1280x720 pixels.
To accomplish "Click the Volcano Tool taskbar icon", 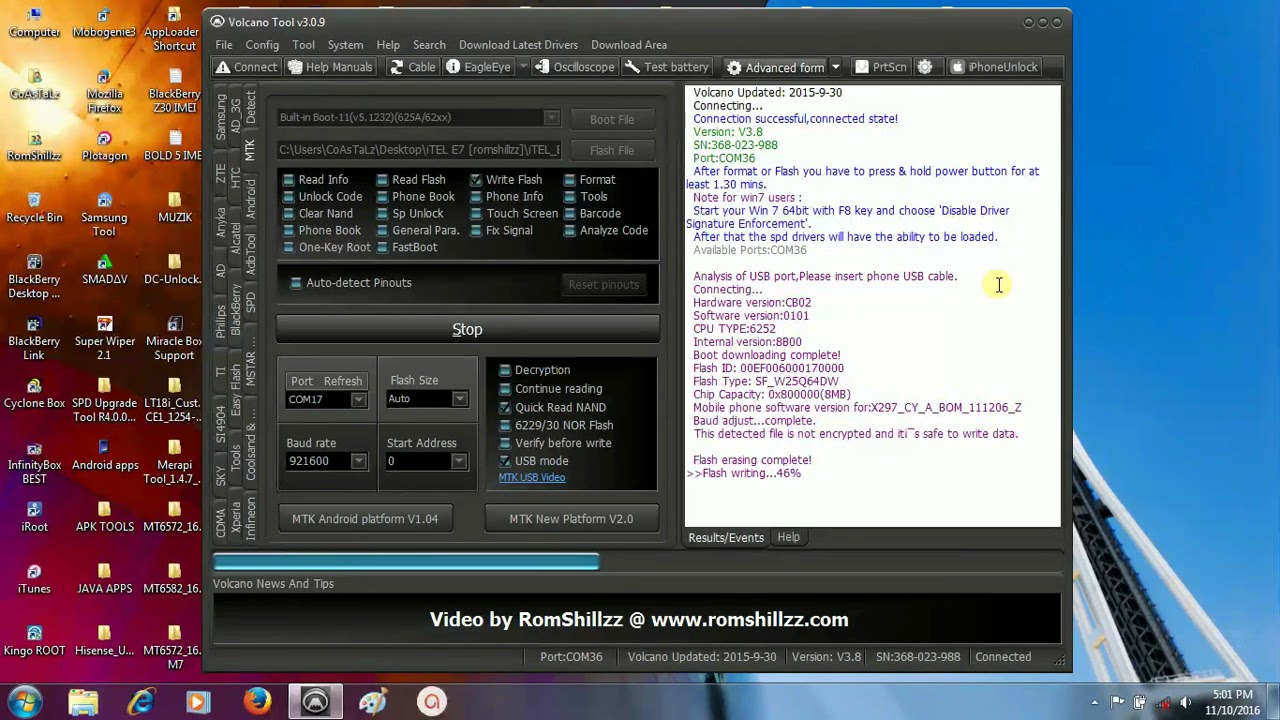I will click(315, 701).
